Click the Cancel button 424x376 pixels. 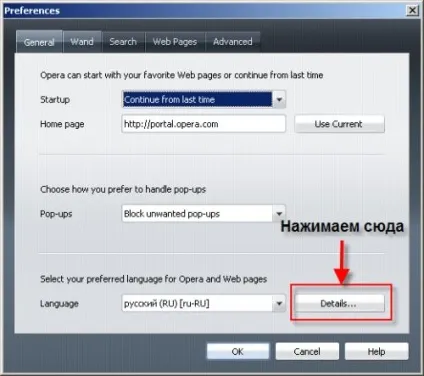307,351
